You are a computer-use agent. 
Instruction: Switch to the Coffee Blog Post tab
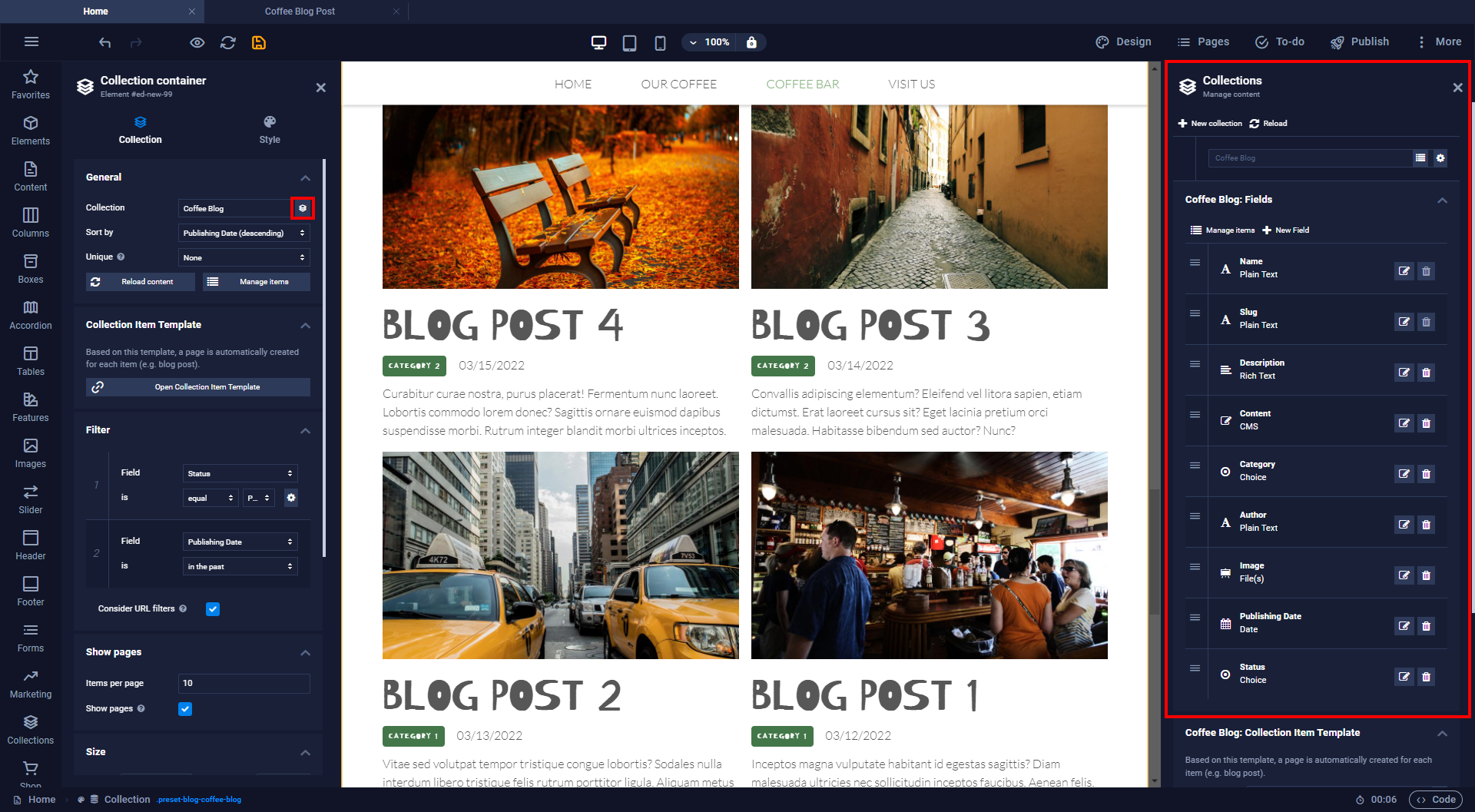[300, 12]
